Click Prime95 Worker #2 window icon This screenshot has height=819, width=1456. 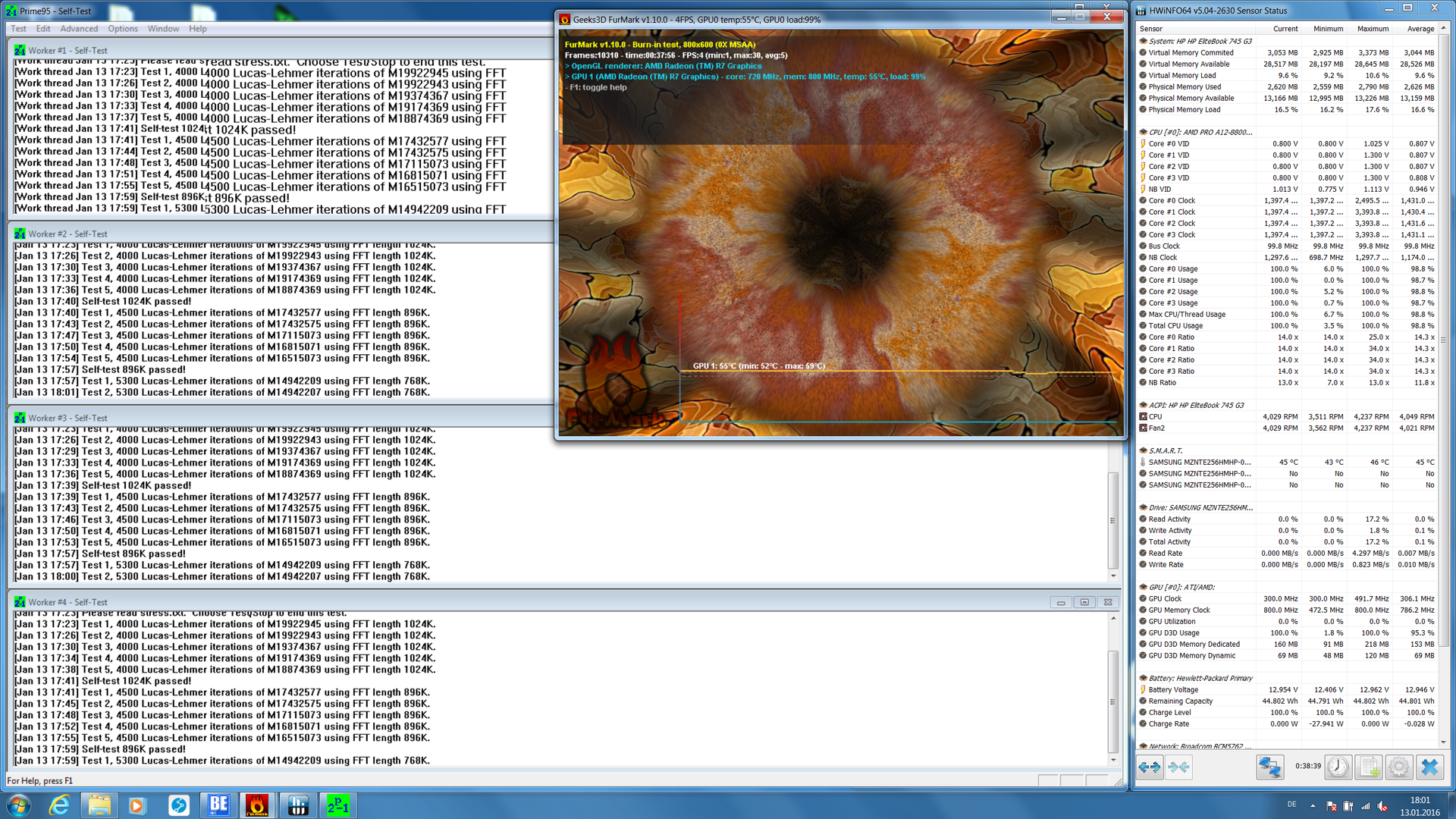(20, 234)
